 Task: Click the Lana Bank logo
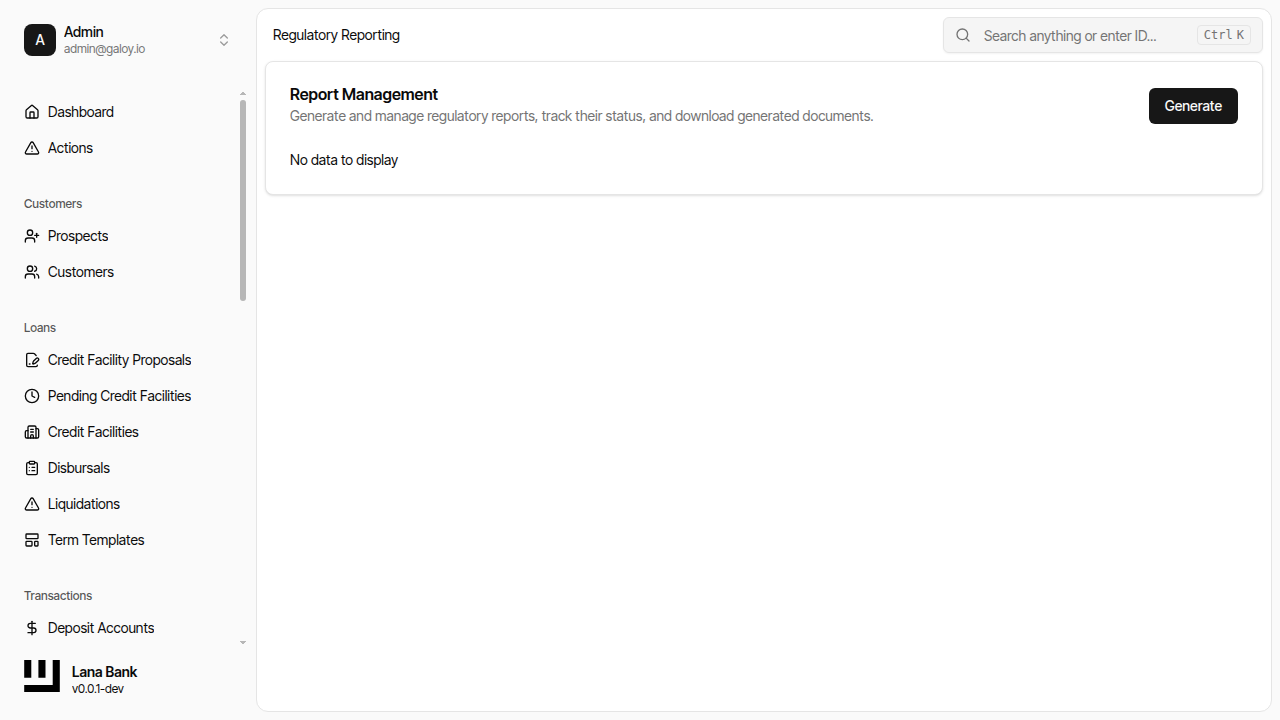coord(40,675)
